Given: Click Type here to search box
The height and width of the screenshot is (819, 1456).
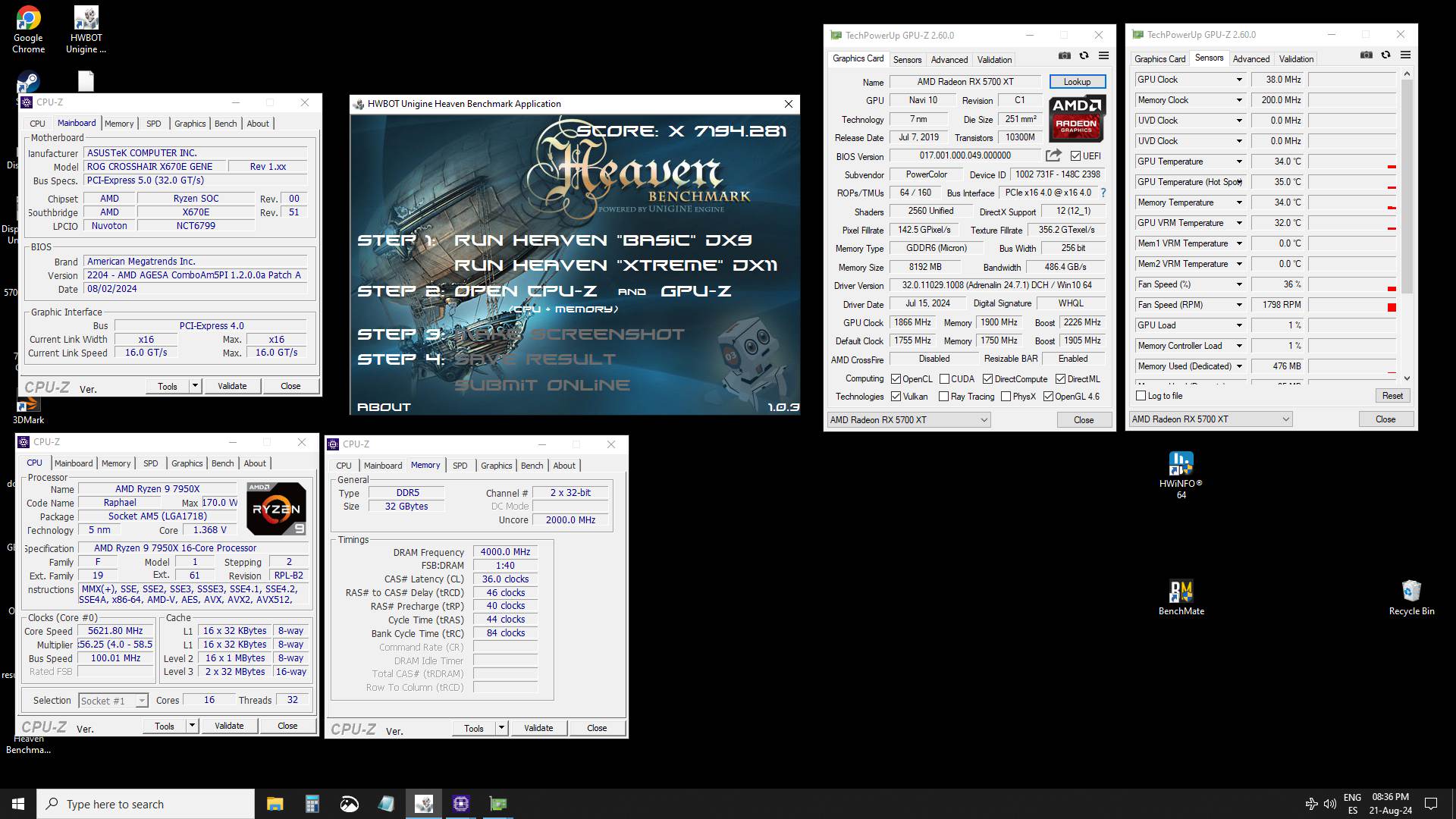Looking at the screenshot, I should (x=146, y=804).
